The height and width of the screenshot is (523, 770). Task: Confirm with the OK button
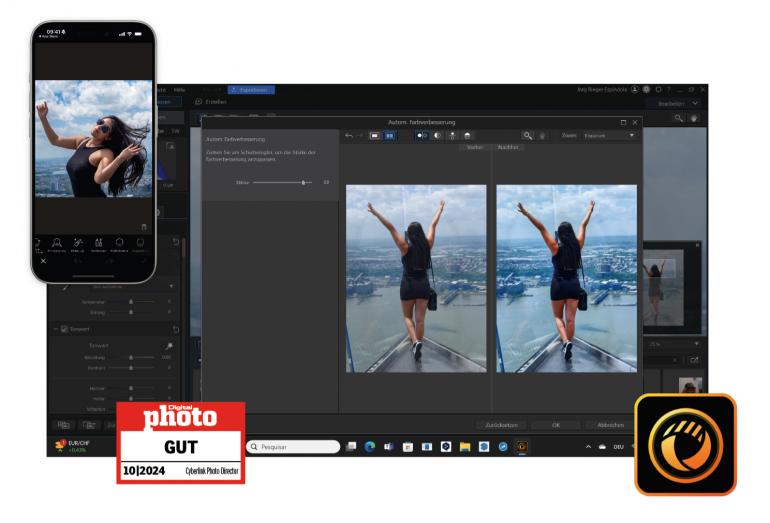[x=556, y=425]
